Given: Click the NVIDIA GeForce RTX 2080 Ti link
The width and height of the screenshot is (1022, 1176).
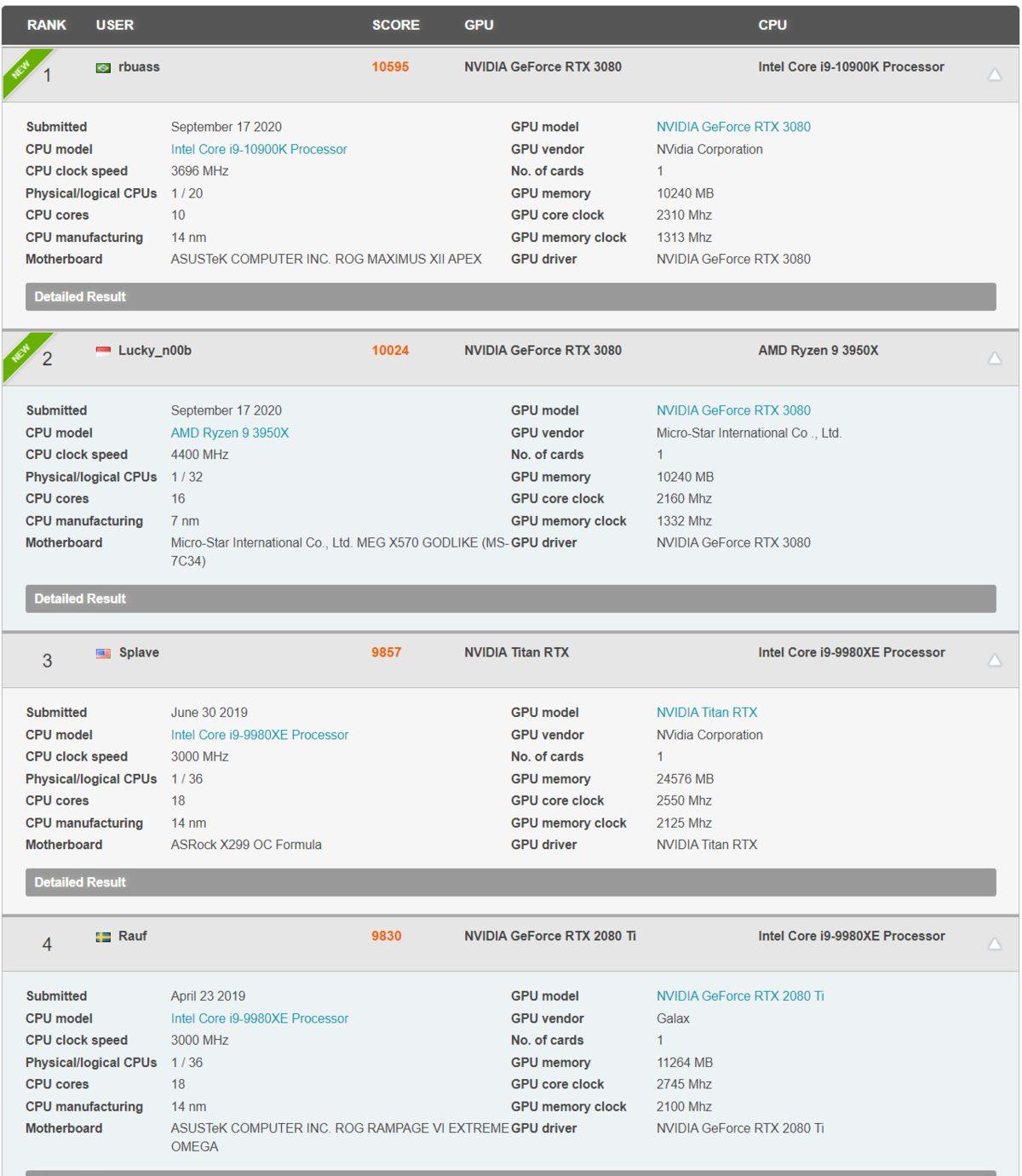Looking at the screenshot, I should coord(742,995).
